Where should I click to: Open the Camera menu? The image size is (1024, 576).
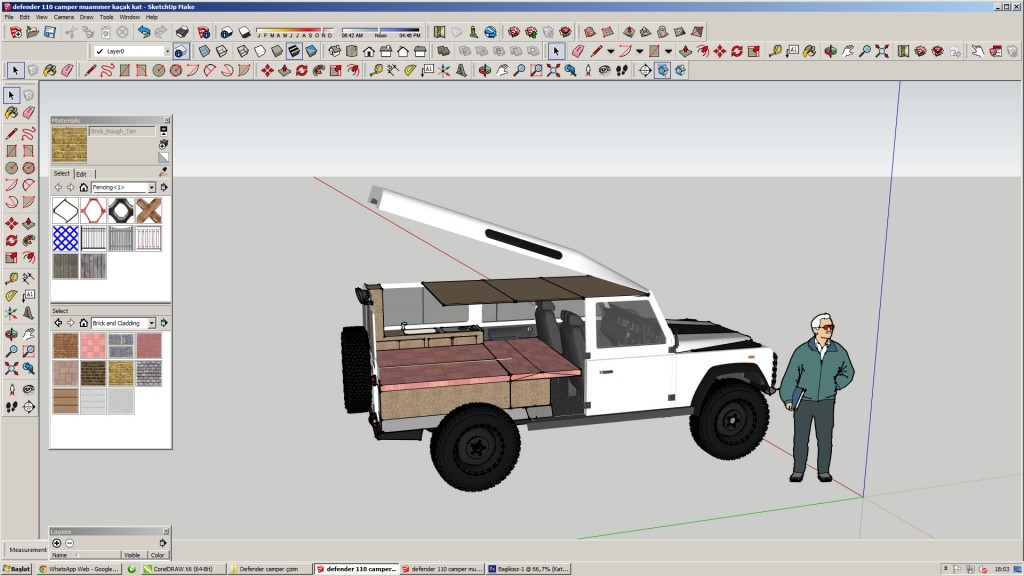63,17
